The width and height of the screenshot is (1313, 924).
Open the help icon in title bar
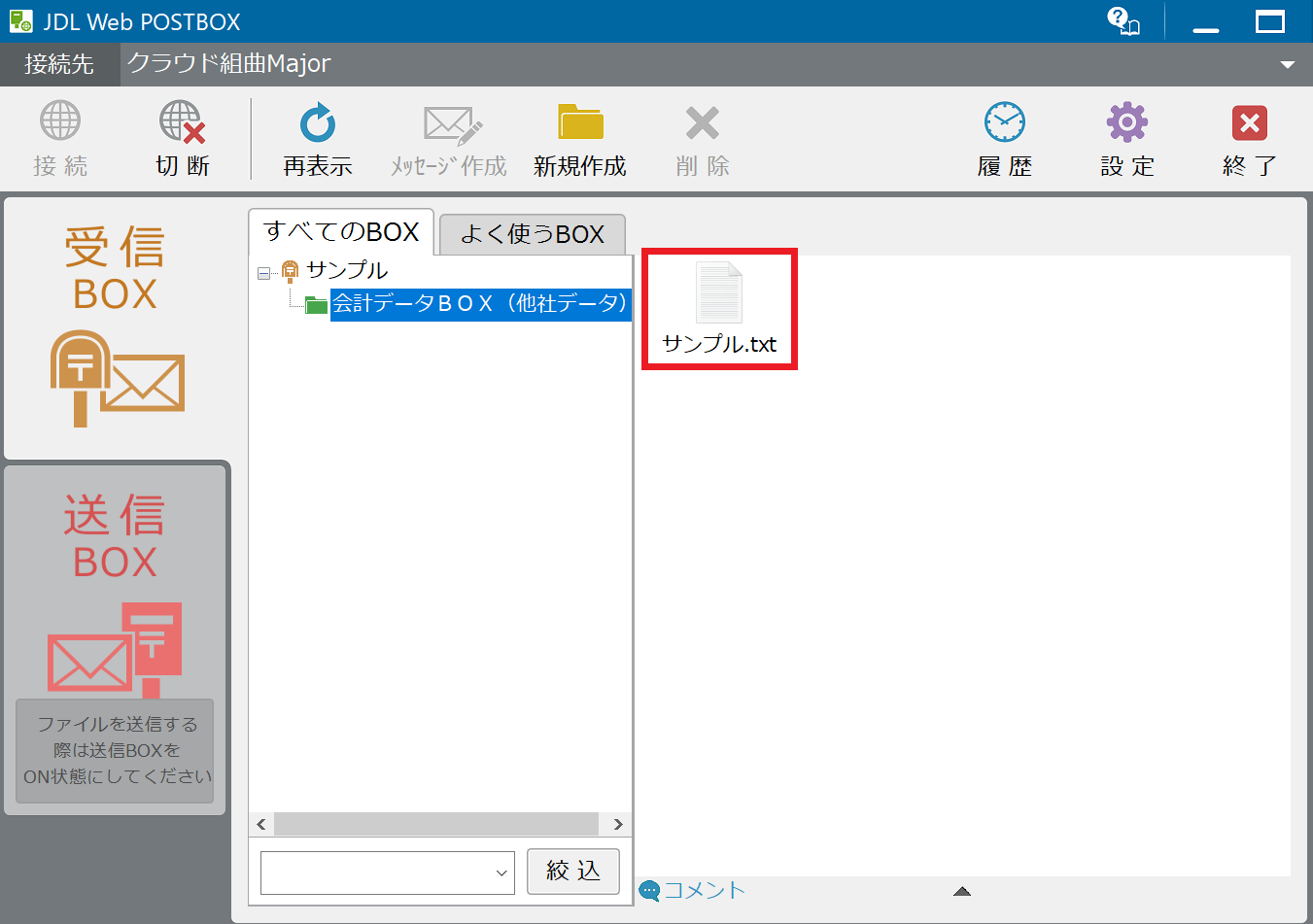1123,20
